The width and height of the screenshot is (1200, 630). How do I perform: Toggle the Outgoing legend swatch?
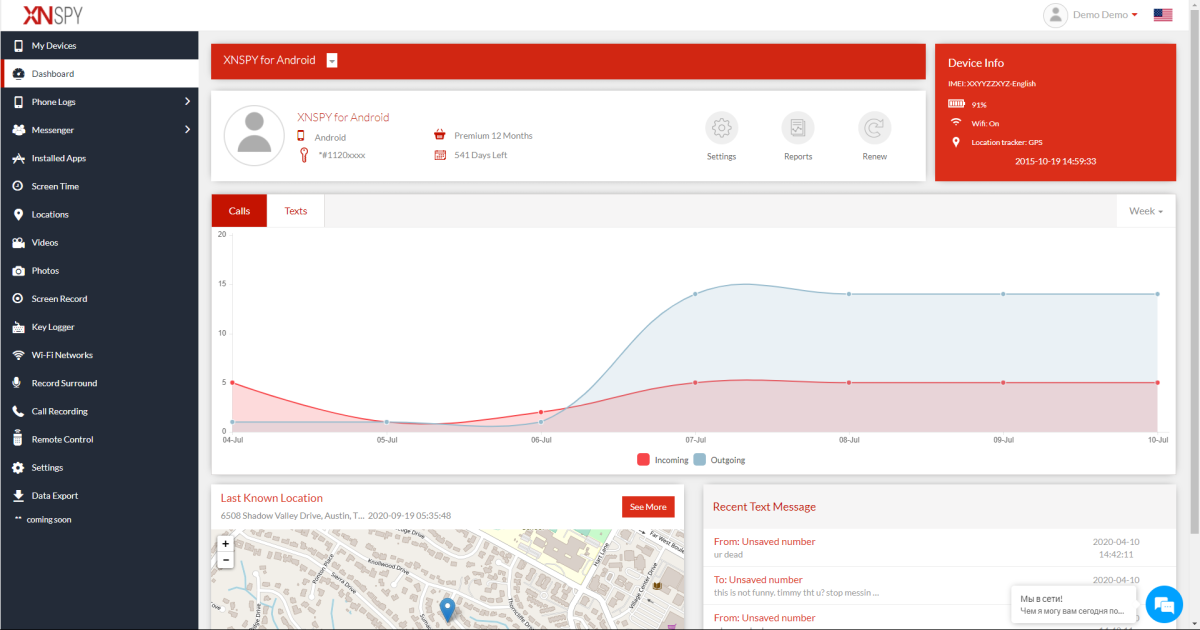700,460
